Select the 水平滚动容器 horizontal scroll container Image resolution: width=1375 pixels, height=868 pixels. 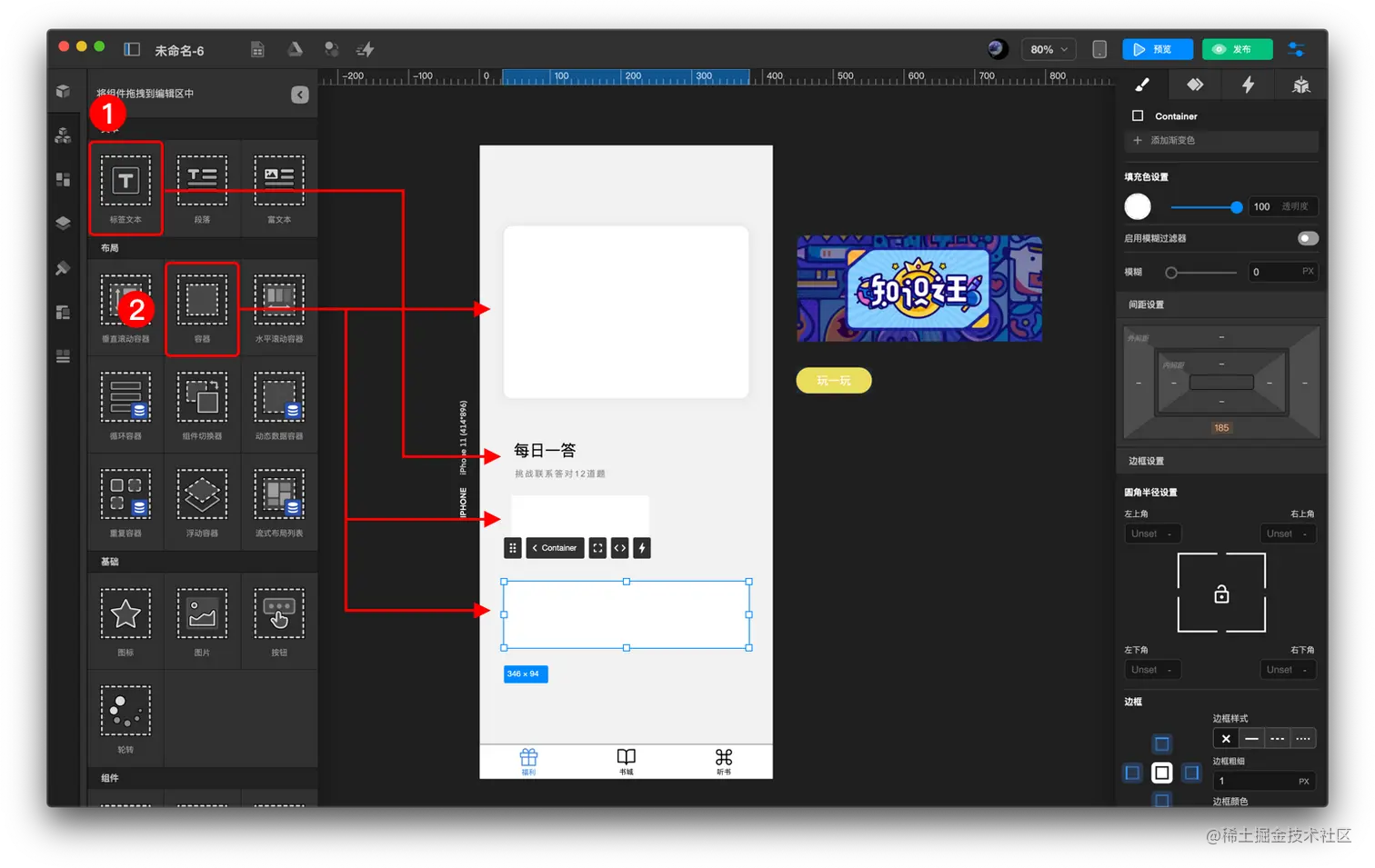point(279,309)
